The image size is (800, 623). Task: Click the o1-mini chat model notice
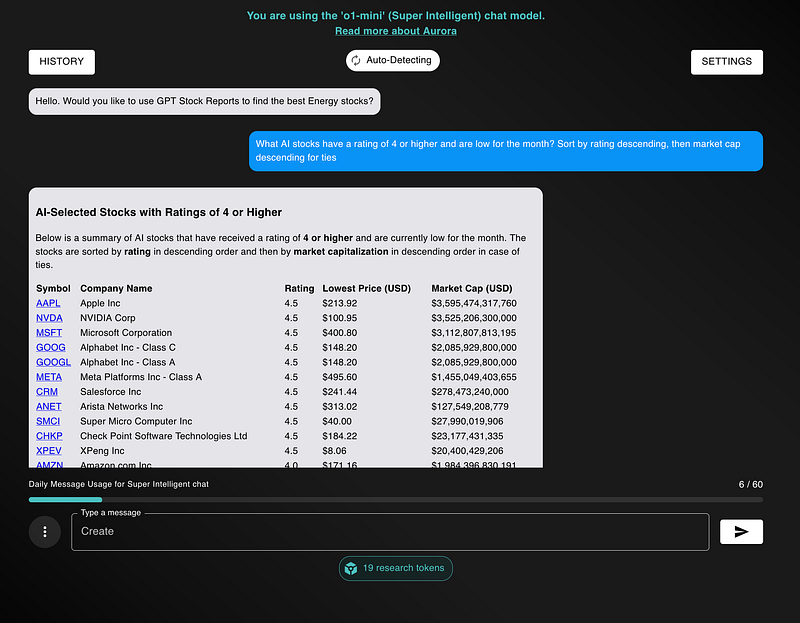(x=395, y=16)
